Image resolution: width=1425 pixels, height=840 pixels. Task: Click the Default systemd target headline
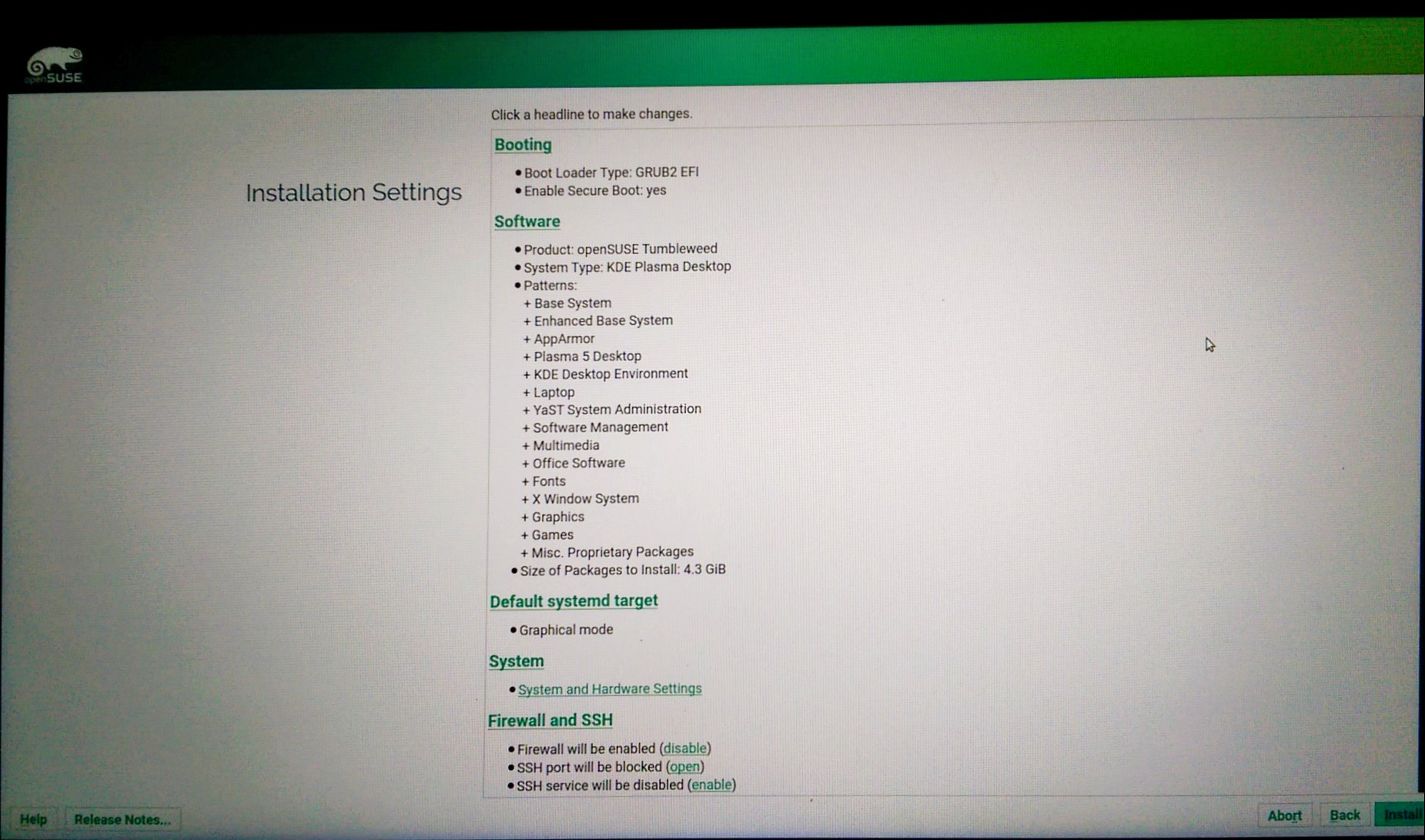point(574,601)
